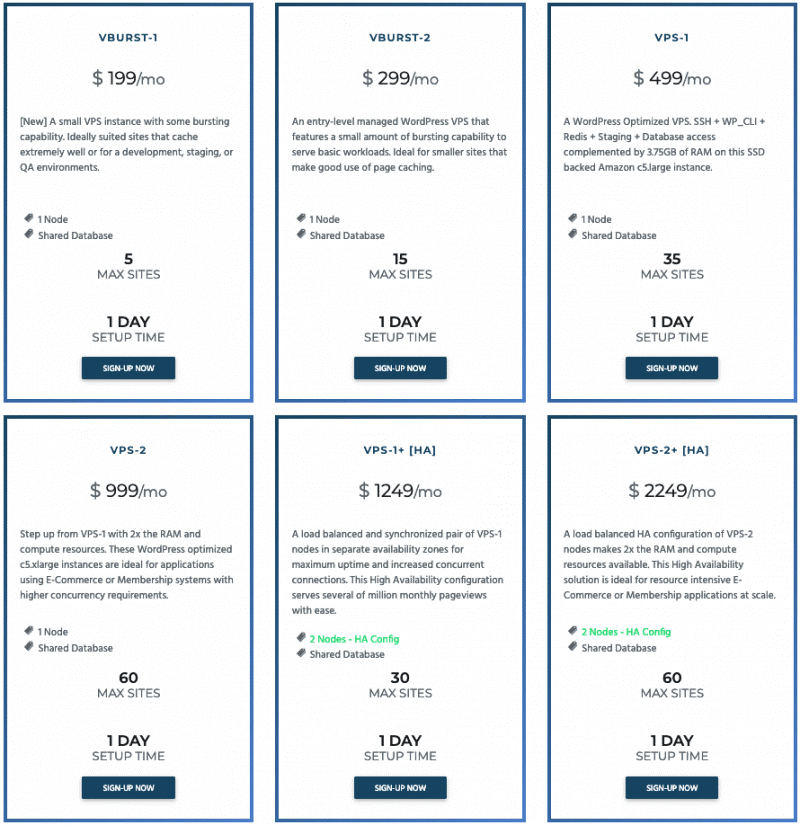The height and width of the screenshot is (825, 800).
Task: Click the tag icon beside VPS-2+ [HA] '2 Nodes - HA Config'
Action: point(573,630)
